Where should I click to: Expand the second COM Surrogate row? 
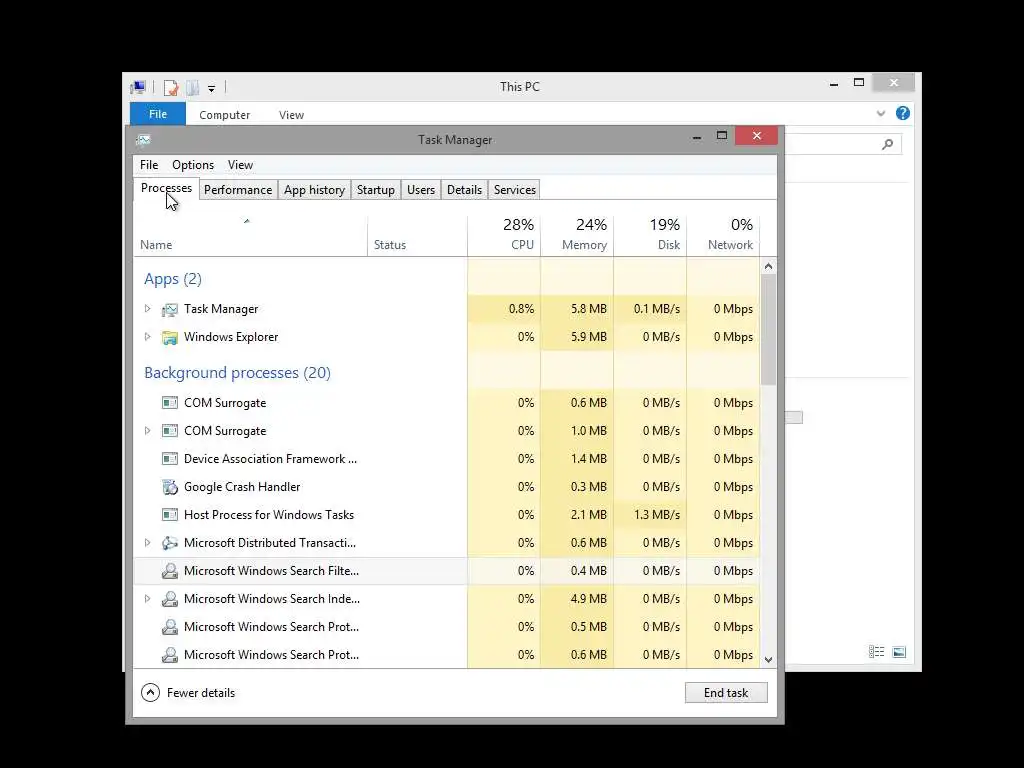point(148,431)
